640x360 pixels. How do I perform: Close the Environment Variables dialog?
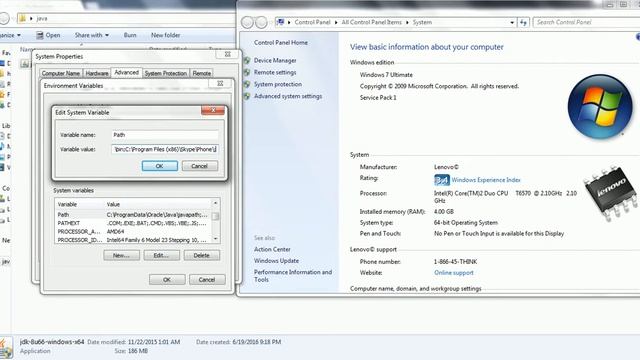click(220, 83)
